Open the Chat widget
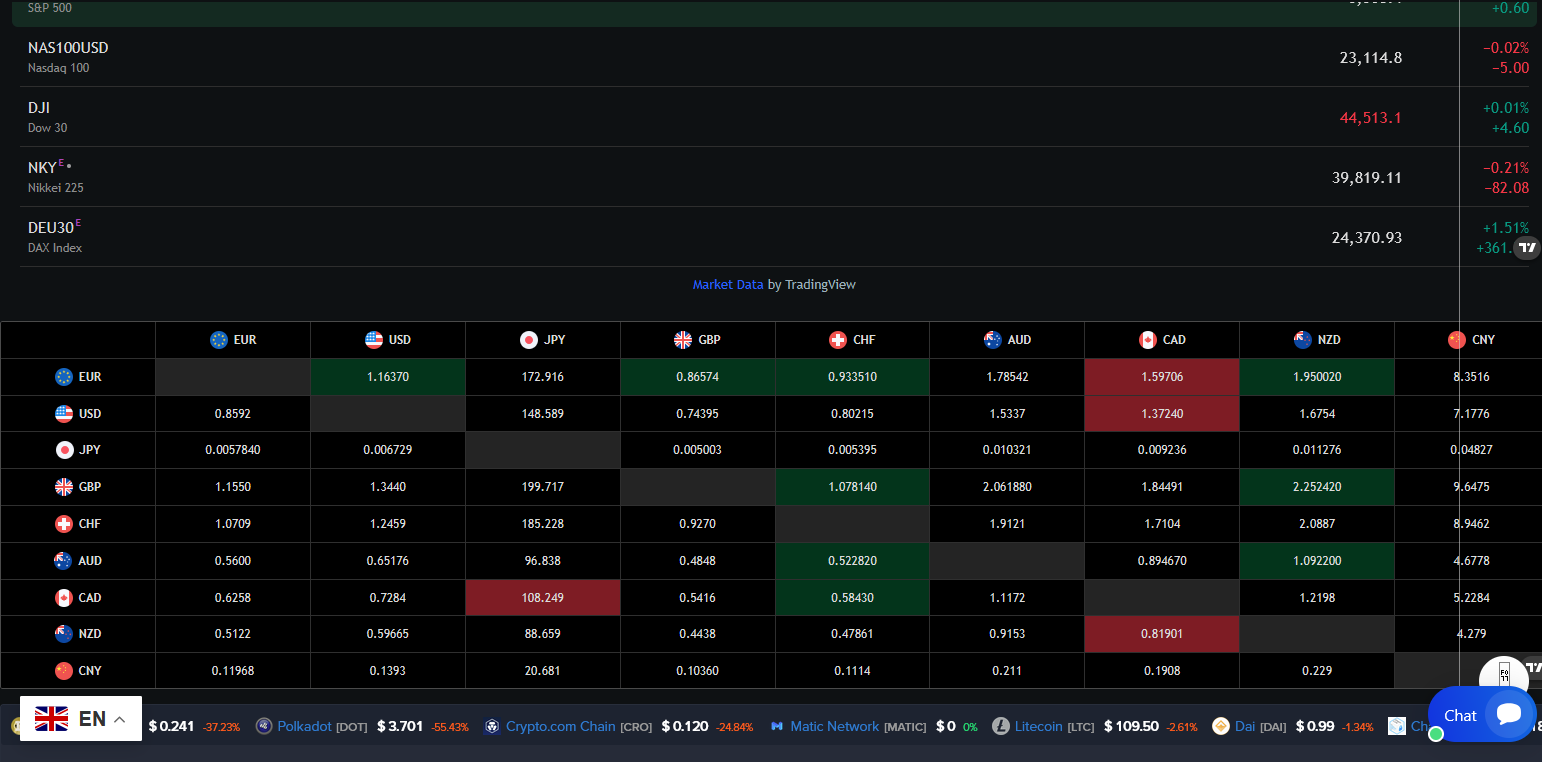 (x=1482, y=714)
